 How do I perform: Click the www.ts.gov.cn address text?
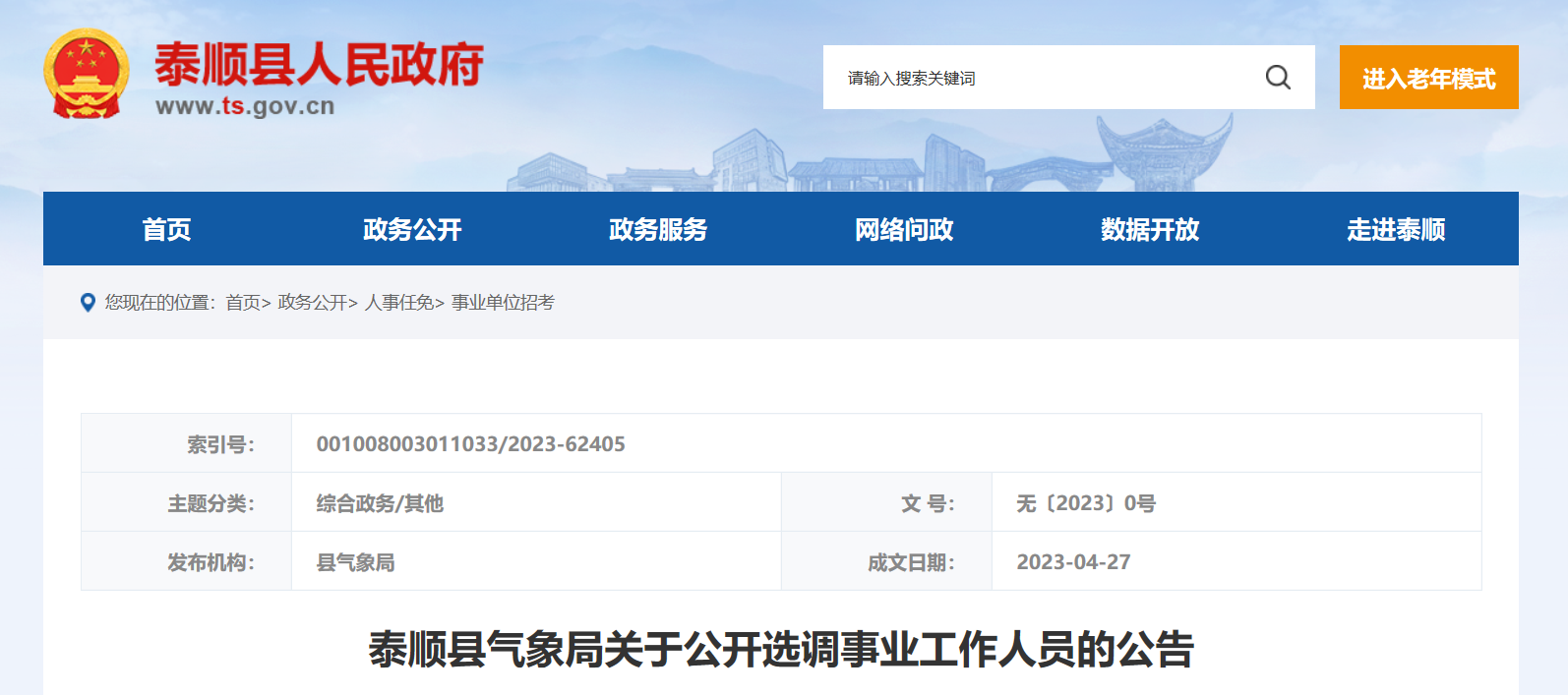(x=245, y=106)
